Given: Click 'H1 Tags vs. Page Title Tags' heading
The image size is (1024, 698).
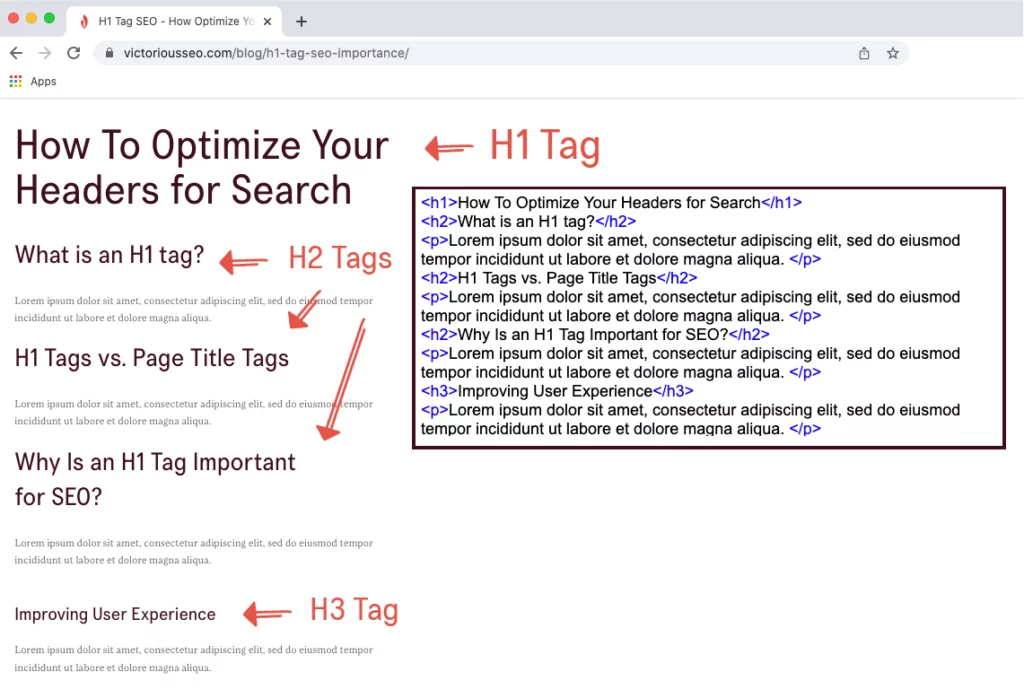Looking at the screenshot, I should 152,358.
